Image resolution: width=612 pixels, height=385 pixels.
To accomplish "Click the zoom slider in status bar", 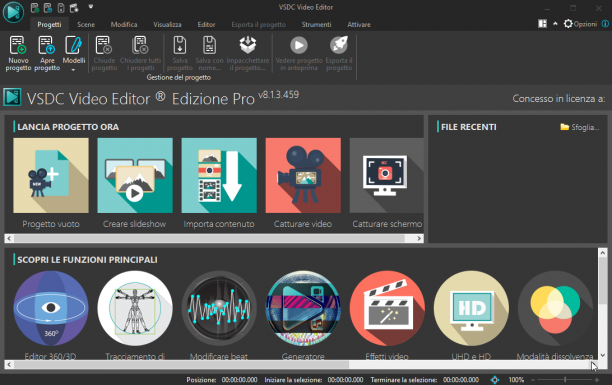I will [x=565, y=380].
